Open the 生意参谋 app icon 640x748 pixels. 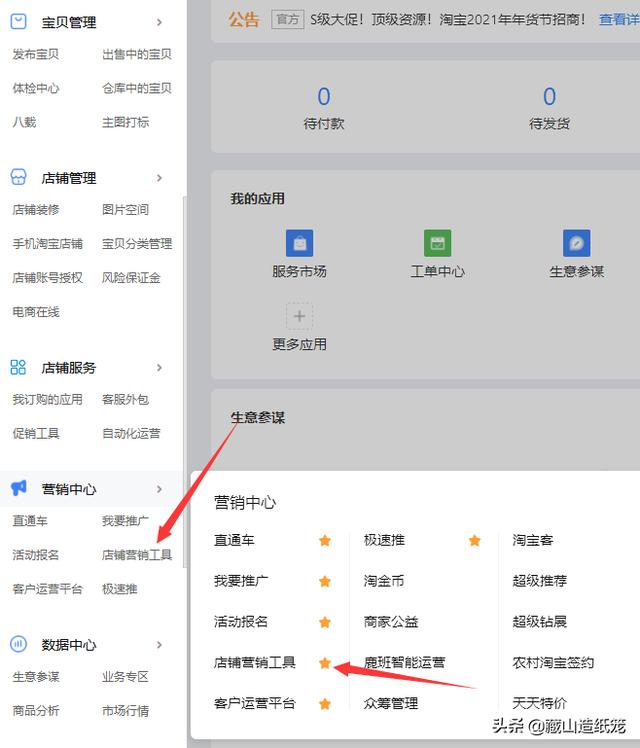pos(577,243)
